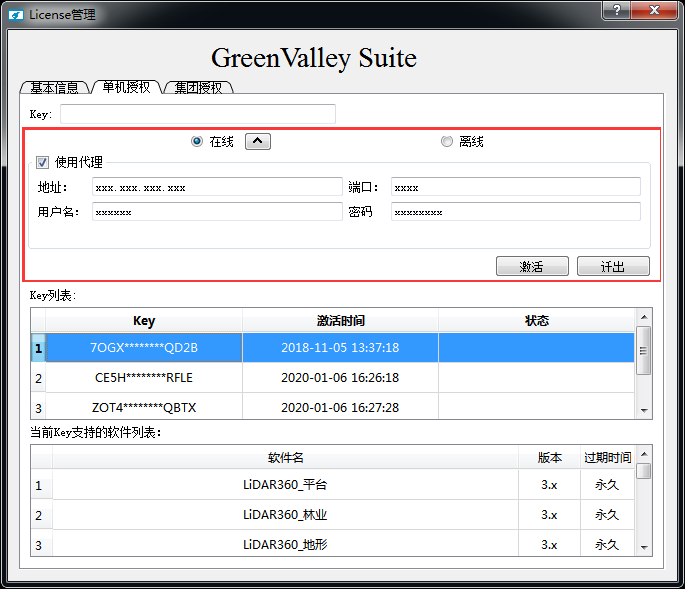Click 永久 expiry for LiDAR360_林业
Viewport: 685px width, 589px height.
[607, 515]
